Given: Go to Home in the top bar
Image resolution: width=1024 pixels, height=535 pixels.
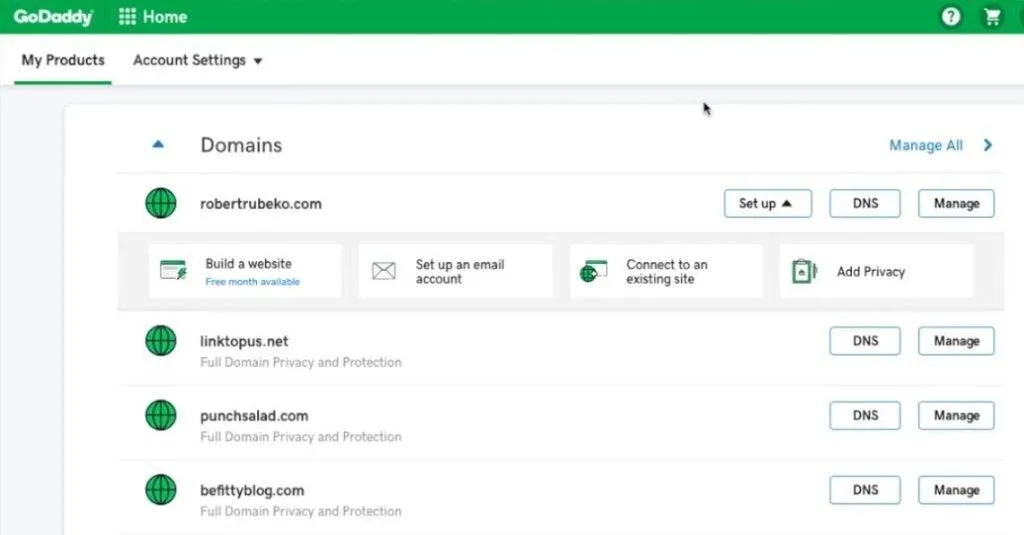Looking at the screenshot, I should [165, 17].
